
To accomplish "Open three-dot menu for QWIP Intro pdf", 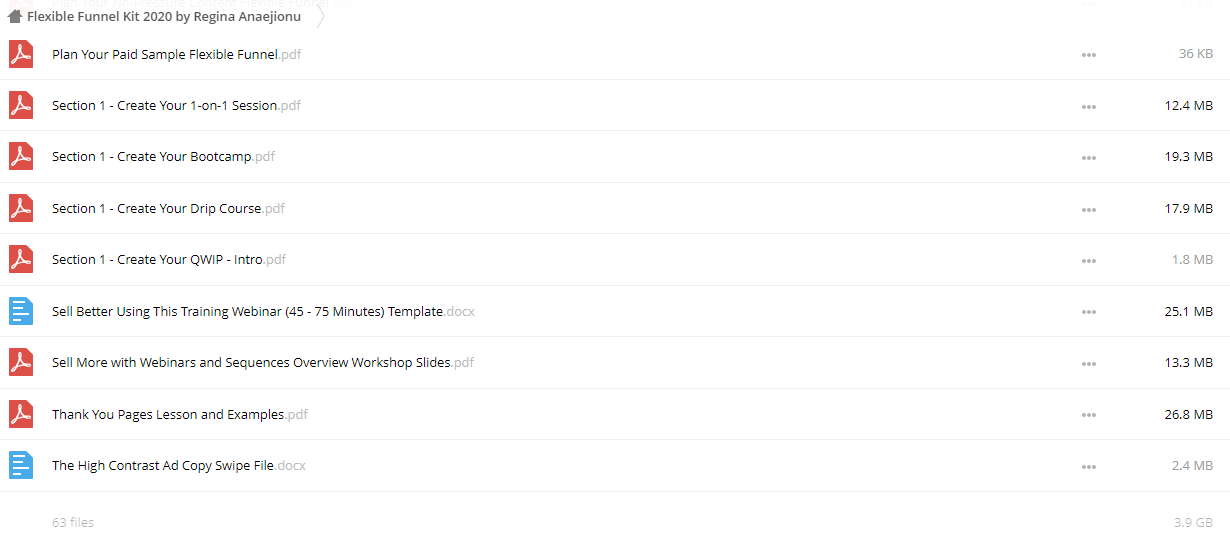I will pos(1089,261).
